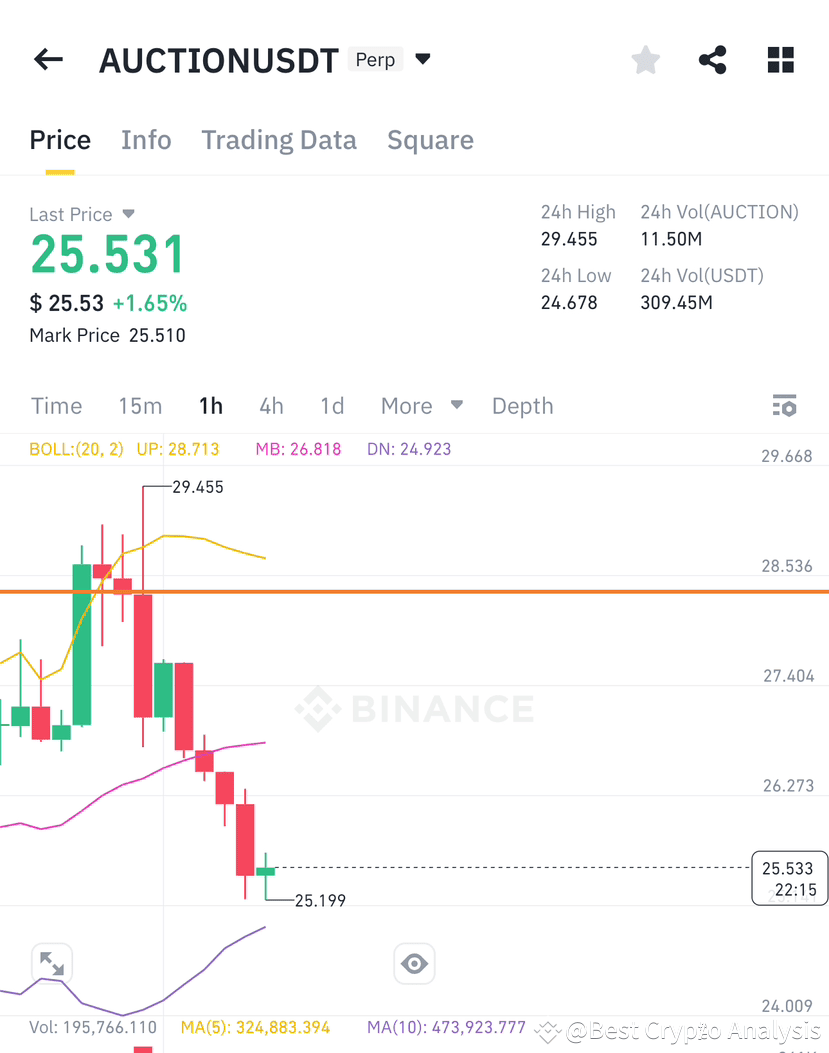Hide indicators using the eye toggle

414,963
